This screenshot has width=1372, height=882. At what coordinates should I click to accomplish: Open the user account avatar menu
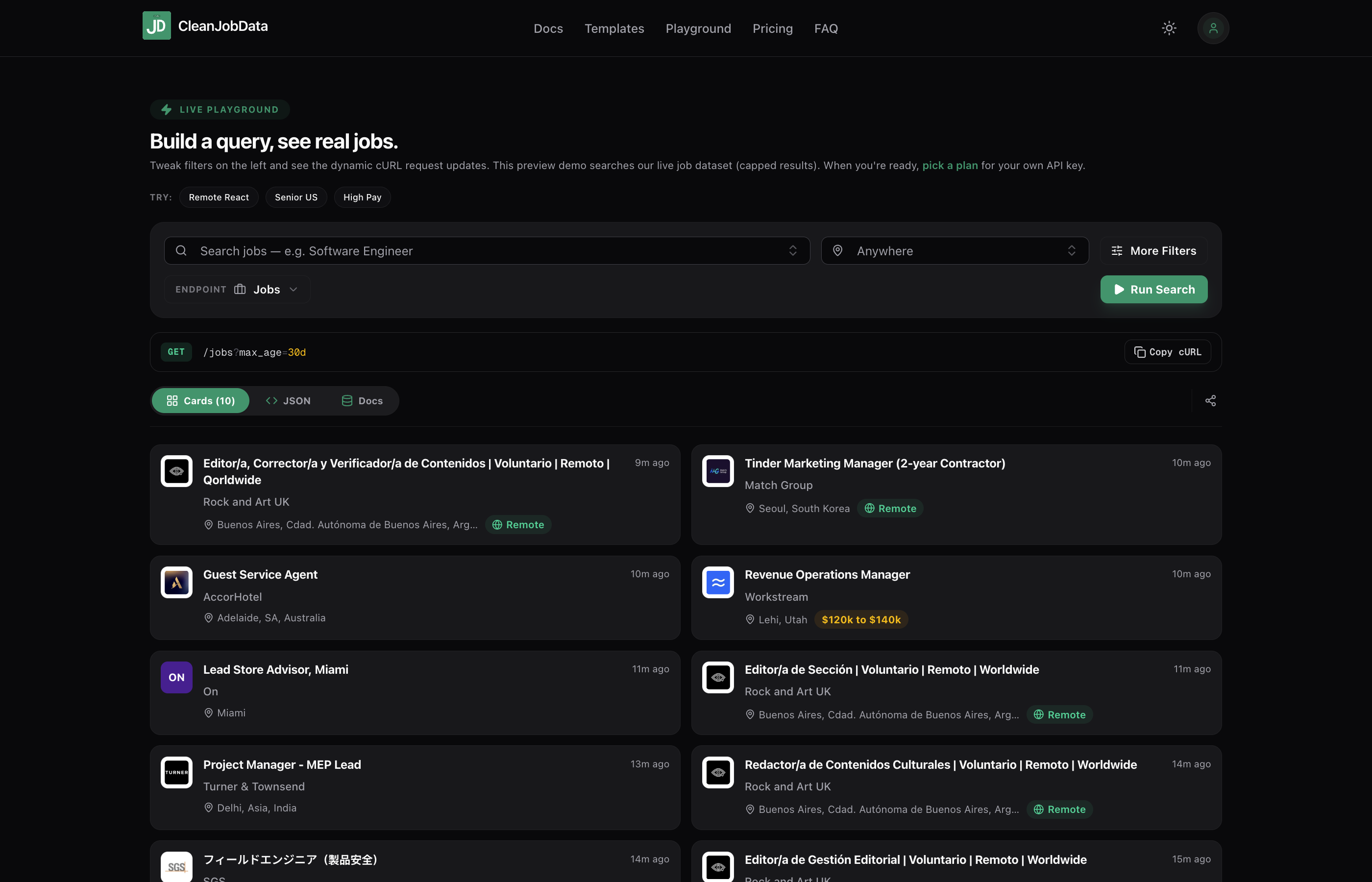[x=1213, y=28]
